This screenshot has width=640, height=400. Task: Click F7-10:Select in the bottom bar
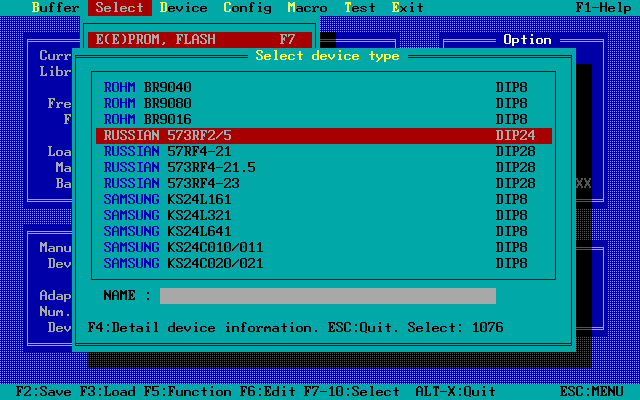[351, 391]
